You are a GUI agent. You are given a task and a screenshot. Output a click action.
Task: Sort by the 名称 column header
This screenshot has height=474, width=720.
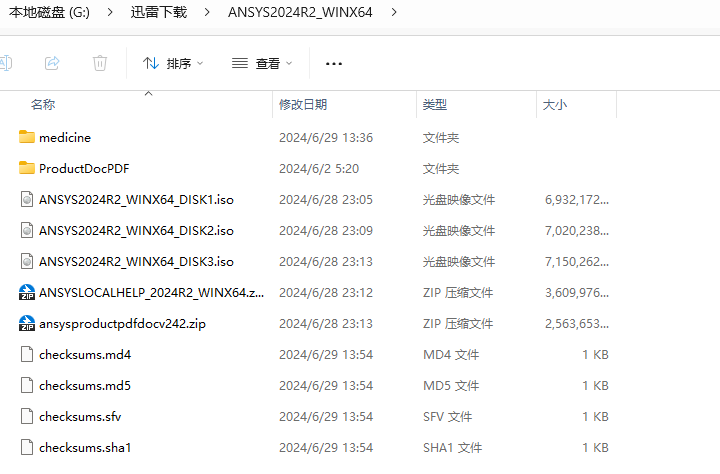[x=43, y=105]
